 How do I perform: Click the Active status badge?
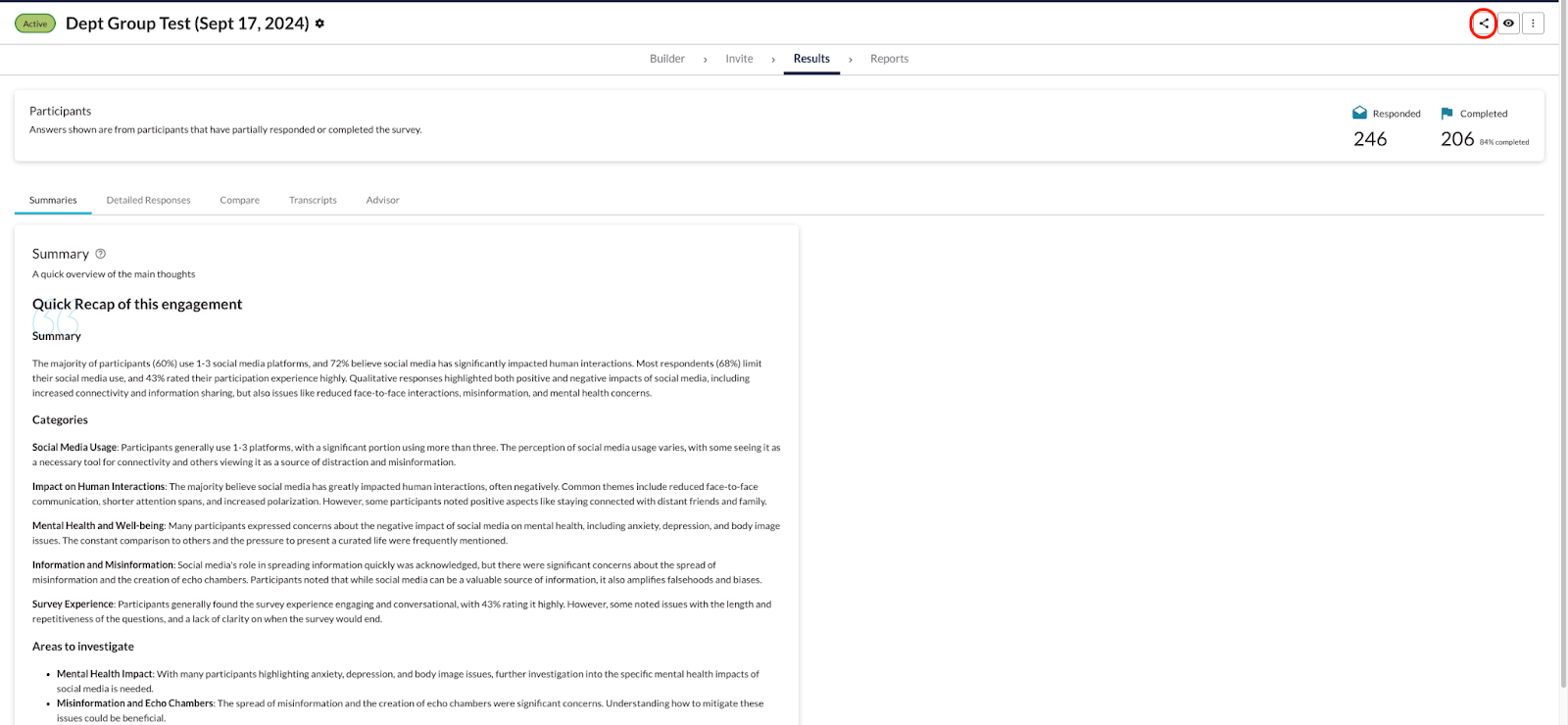click(x=35, y=24)
